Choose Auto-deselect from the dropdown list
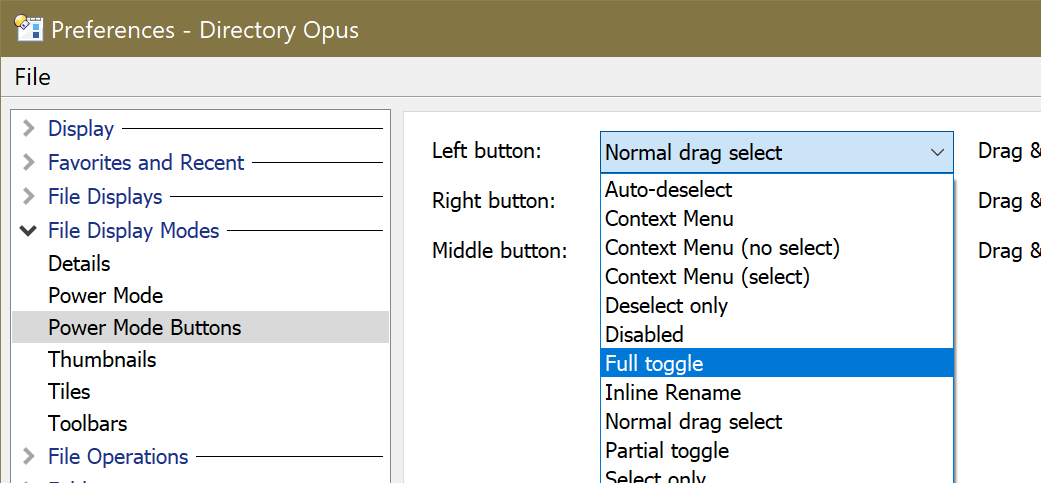This screenshot has height=483, width=1041. (x=777, y=189)
